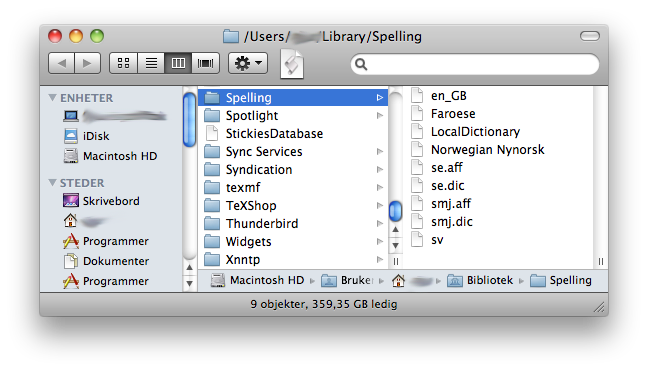This screenshot has width=648, height=371.
Task: Expand Thunderbird via its arrow
Action: 380,224
